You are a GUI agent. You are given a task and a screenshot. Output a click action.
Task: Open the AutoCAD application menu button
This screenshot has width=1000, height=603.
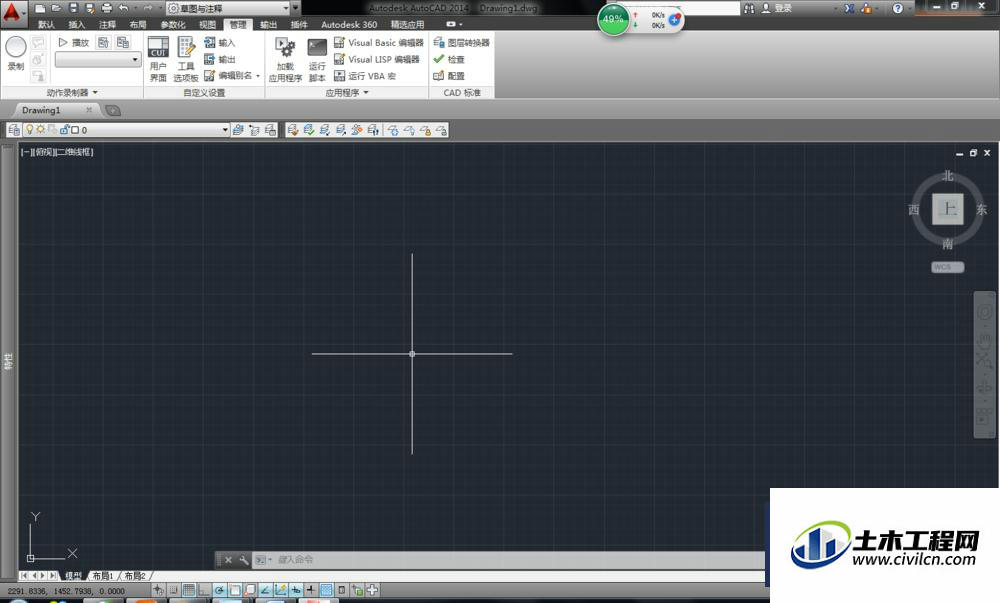14,13
